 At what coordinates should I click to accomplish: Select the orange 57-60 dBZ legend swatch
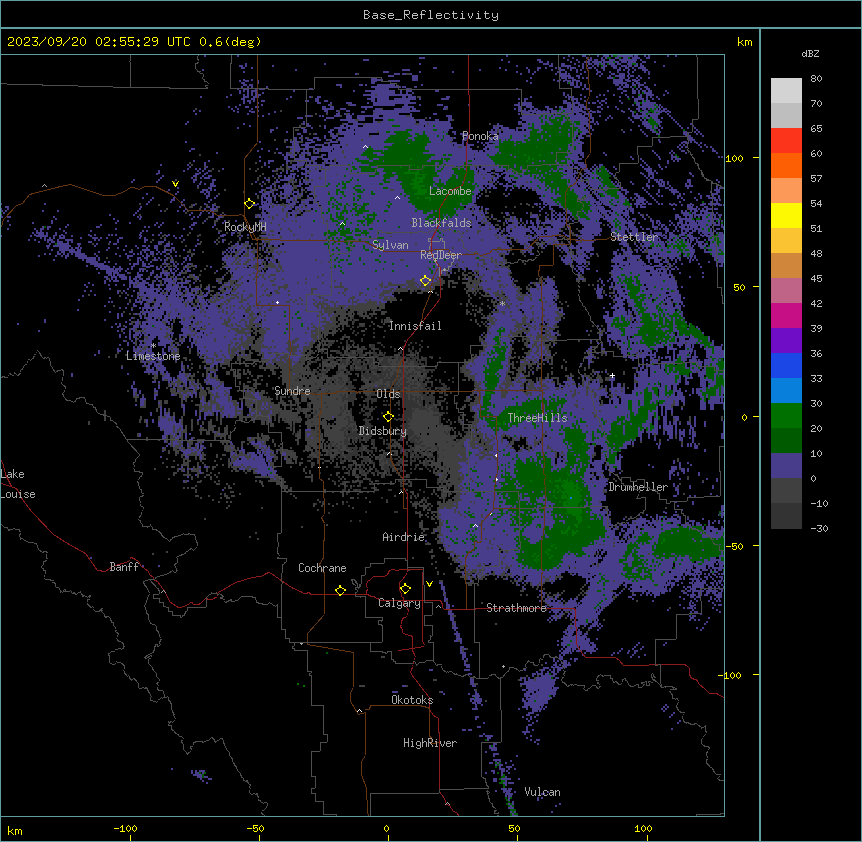click(x=786, y=165)
